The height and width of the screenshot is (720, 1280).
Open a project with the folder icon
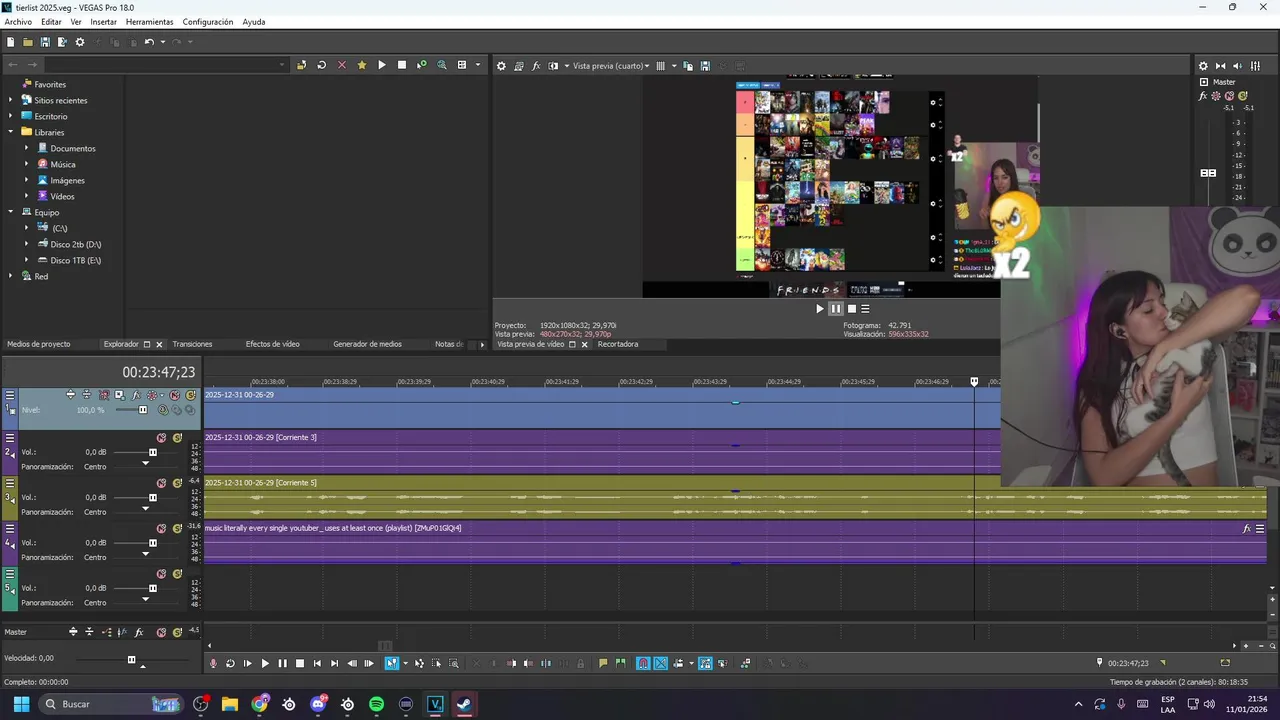tap(28, 42)
